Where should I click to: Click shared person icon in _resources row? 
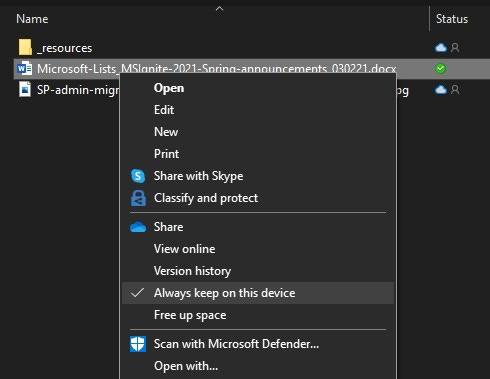(455, 48)
